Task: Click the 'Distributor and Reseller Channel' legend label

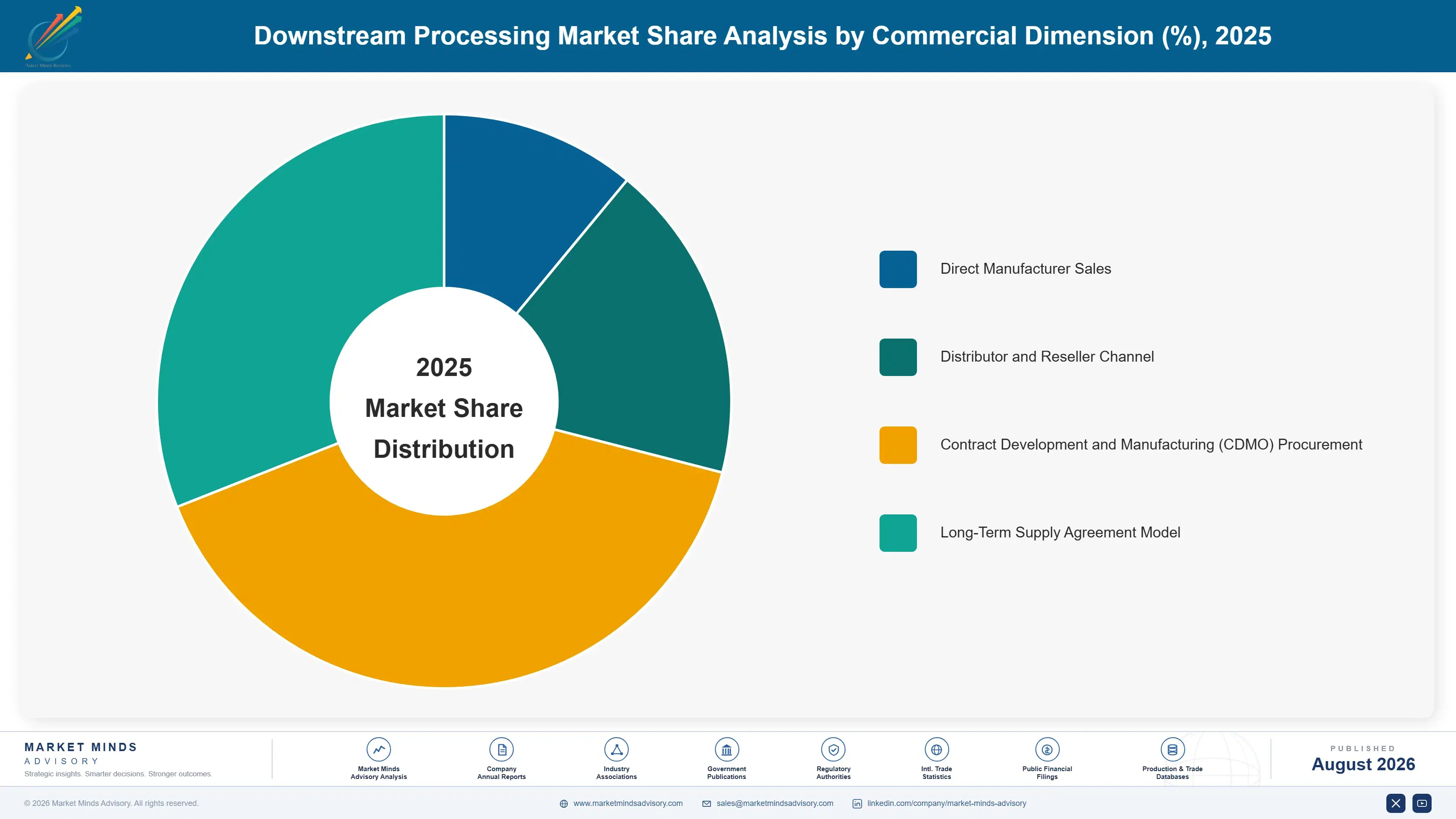Action: click(1047, 357)
